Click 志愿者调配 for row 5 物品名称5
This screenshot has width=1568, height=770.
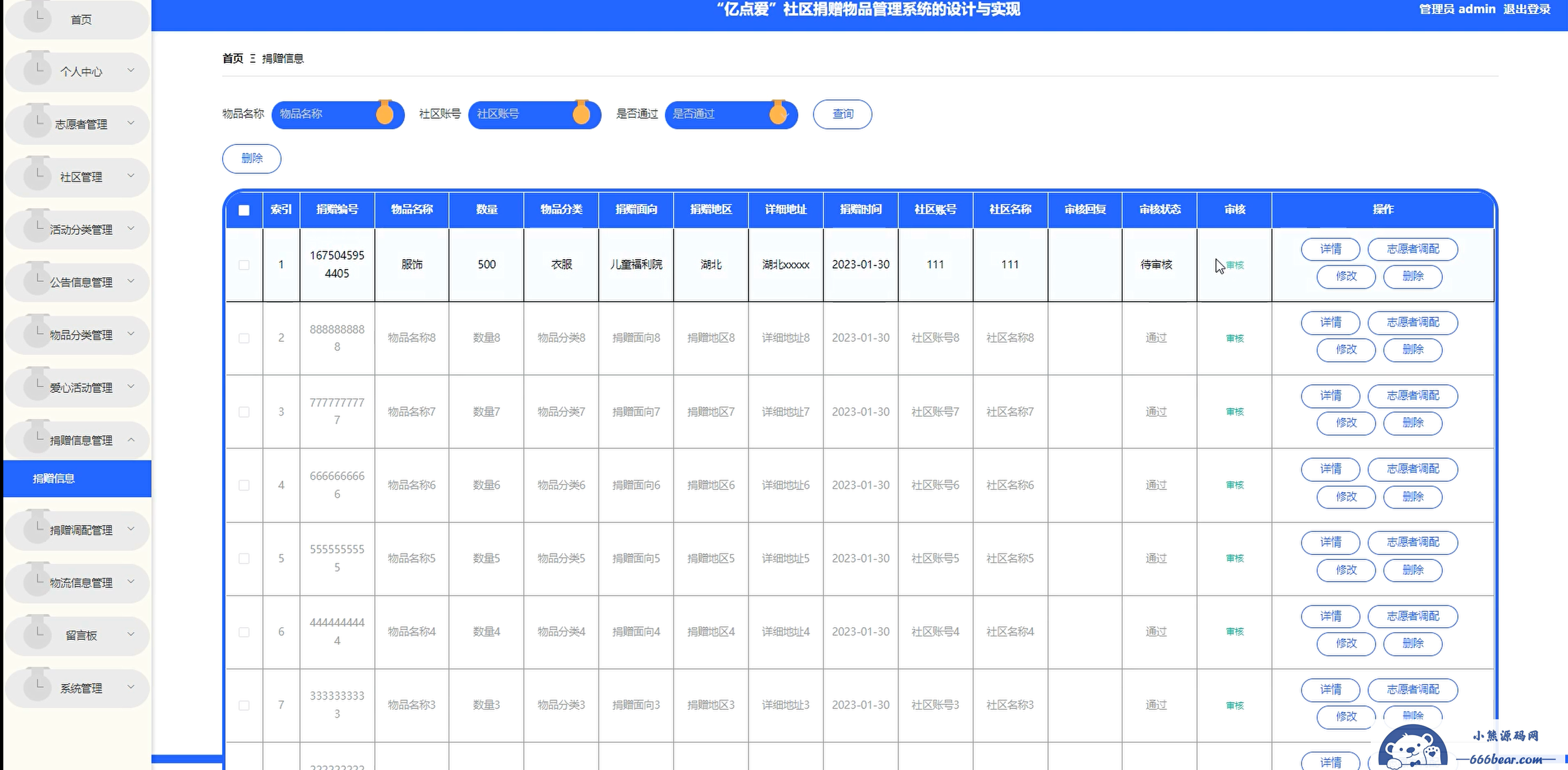1413,542
